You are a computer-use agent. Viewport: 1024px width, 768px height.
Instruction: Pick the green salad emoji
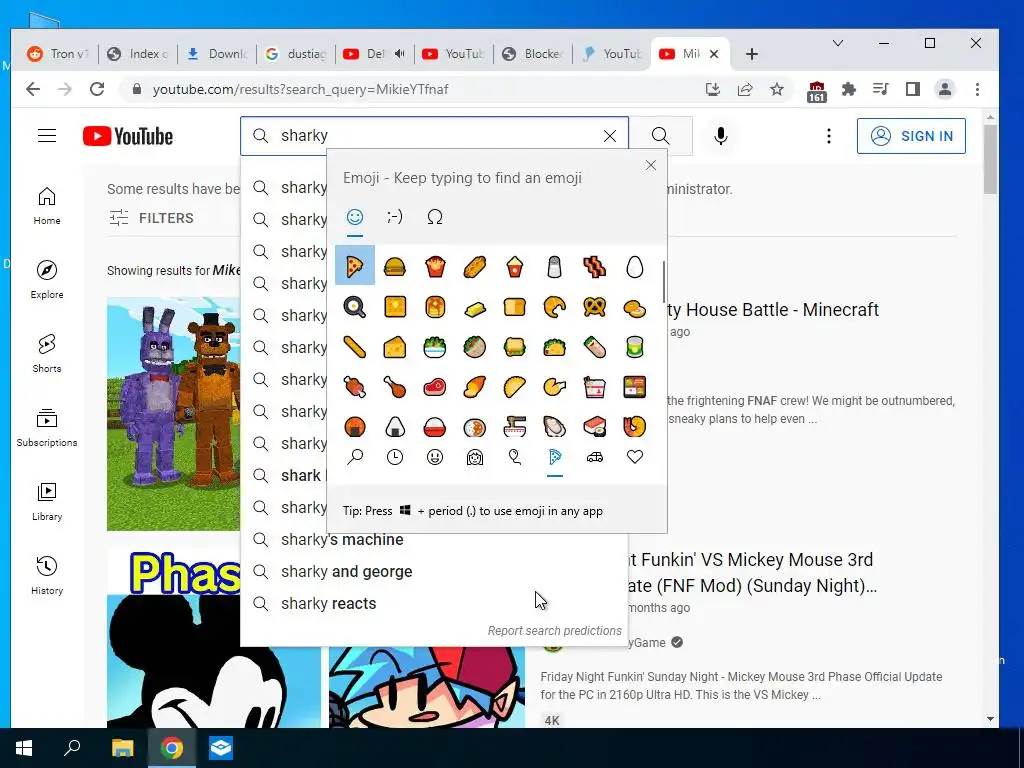(x=435, y=347)
